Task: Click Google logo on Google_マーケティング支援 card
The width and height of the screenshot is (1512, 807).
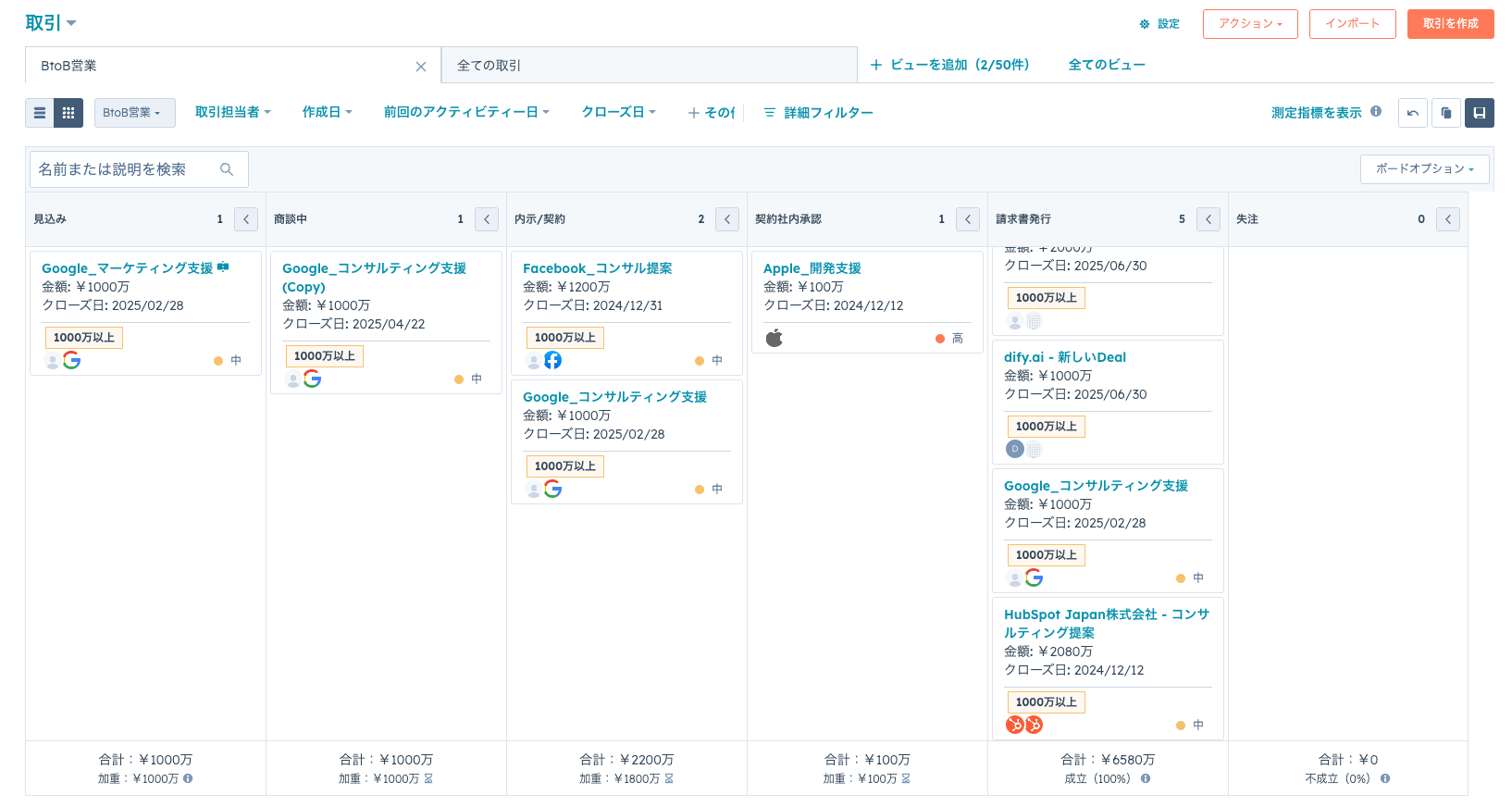Action: click(x=71, y=360)
